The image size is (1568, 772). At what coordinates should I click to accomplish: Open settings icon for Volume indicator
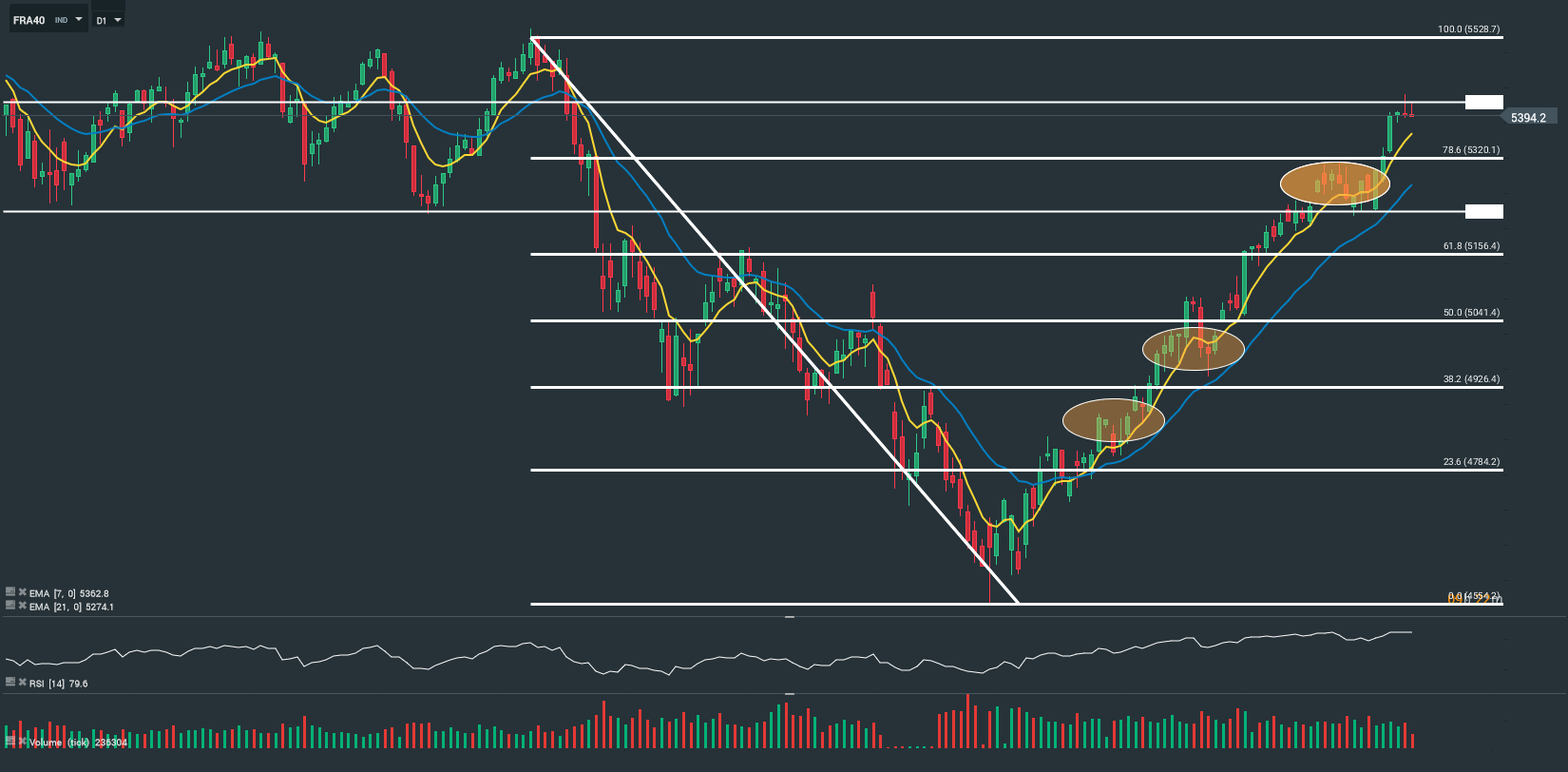(x=10, y=741)
